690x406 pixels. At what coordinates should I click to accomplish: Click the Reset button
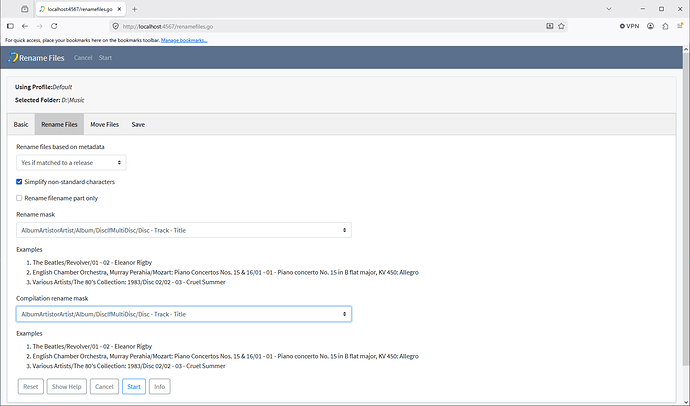(x=31, y=387)
